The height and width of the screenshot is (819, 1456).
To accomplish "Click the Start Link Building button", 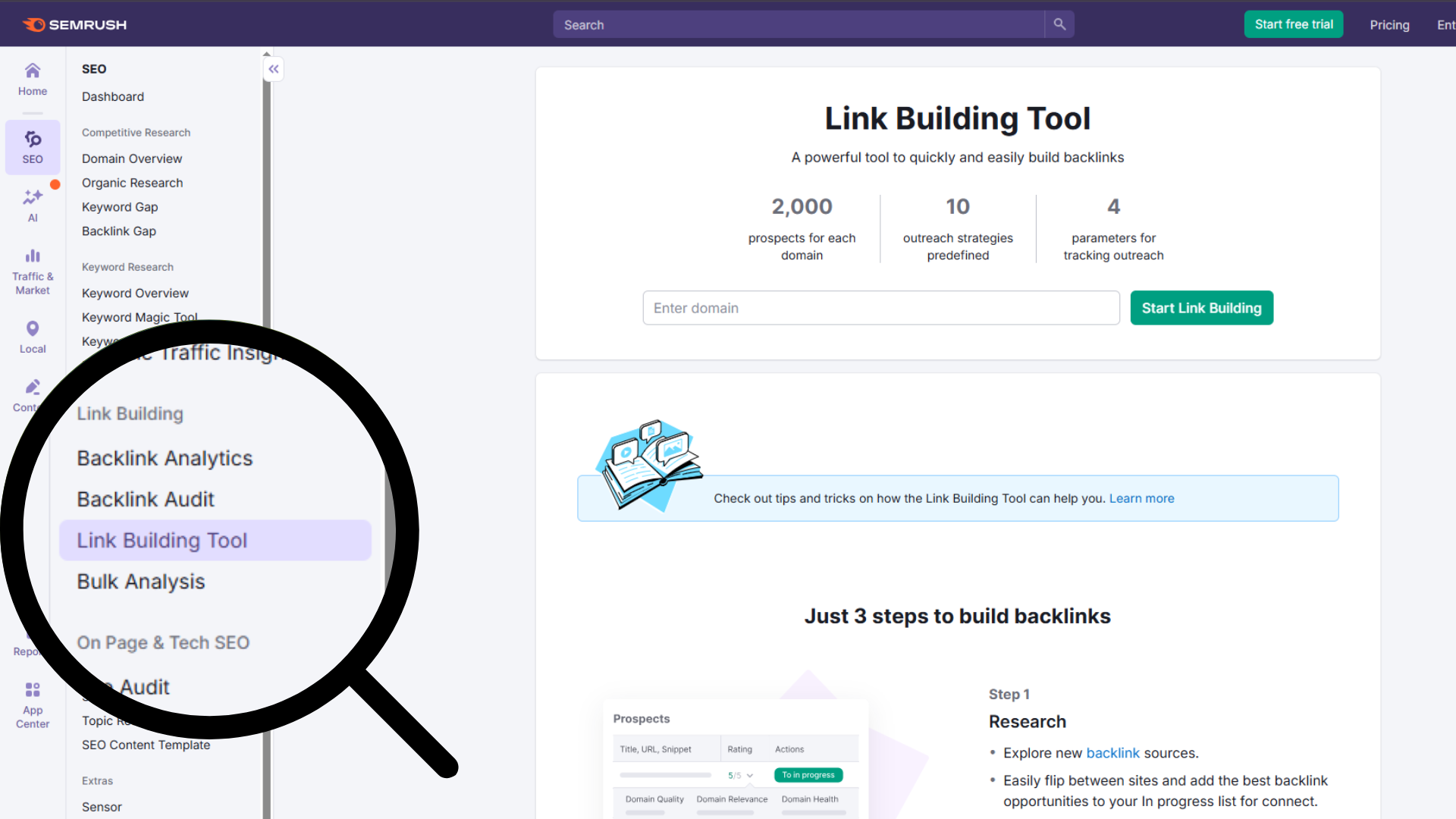I will [1201, 308].
